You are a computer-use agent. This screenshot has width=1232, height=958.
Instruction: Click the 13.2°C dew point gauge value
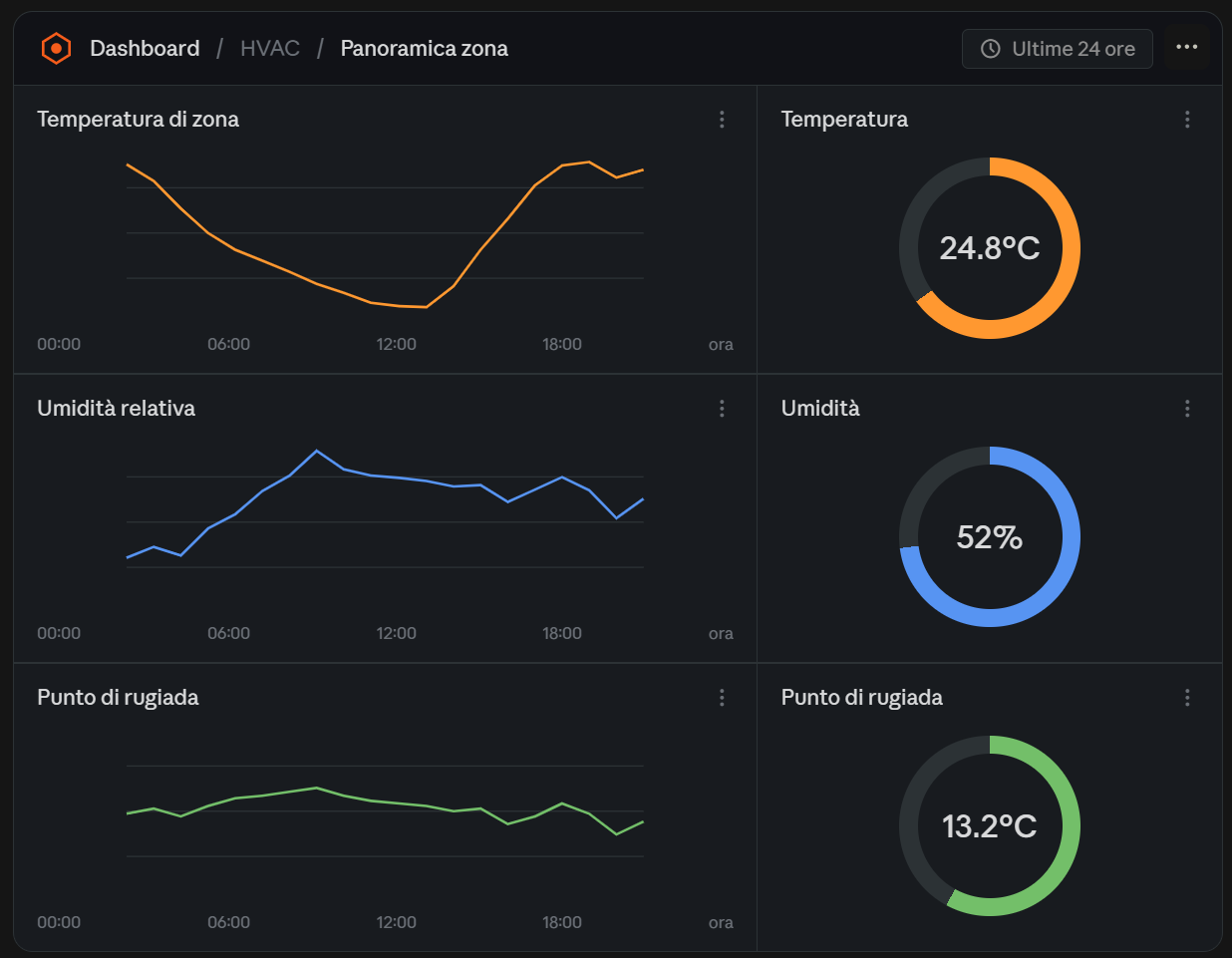[x=990, y=826]
